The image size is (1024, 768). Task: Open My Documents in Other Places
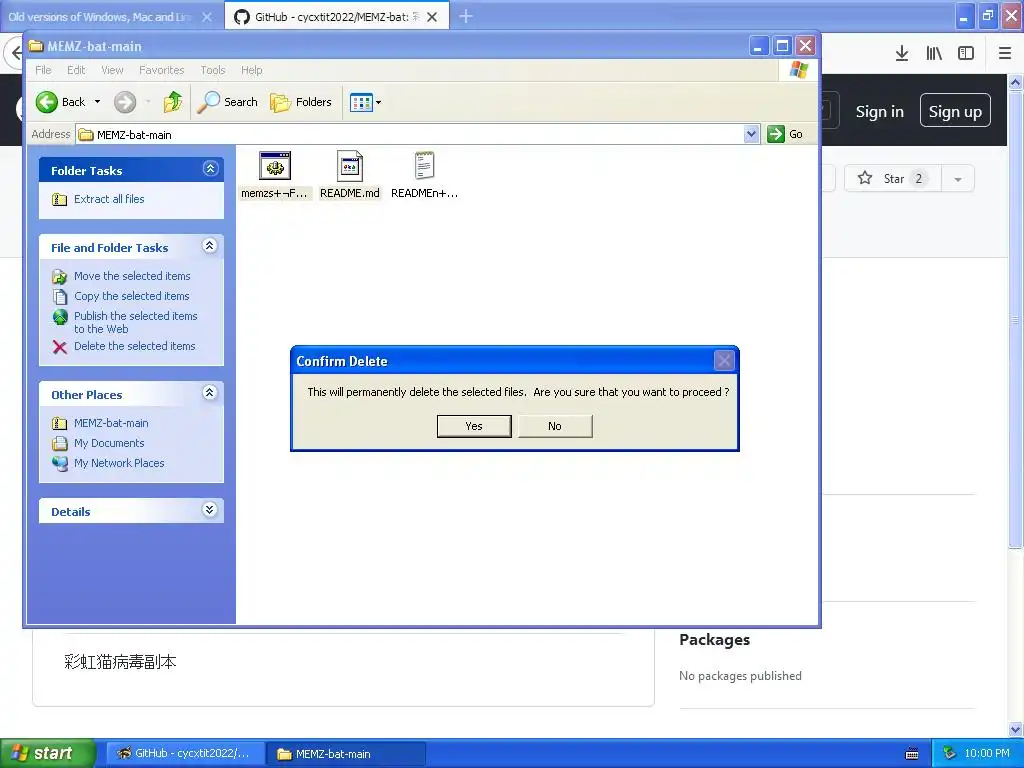(109, 443)
